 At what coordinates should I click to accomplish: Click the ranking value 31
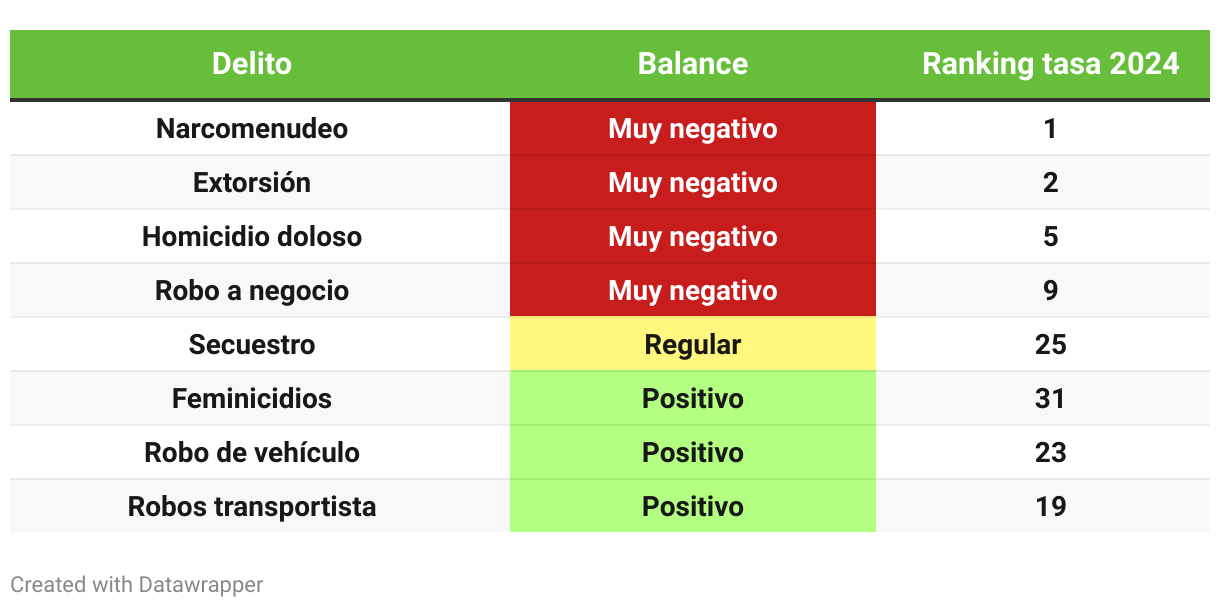1050,399
